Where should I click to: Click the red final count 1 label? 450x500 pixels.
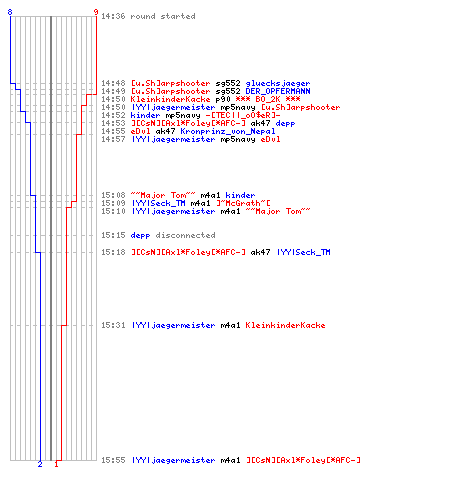(x=56, y=464)
